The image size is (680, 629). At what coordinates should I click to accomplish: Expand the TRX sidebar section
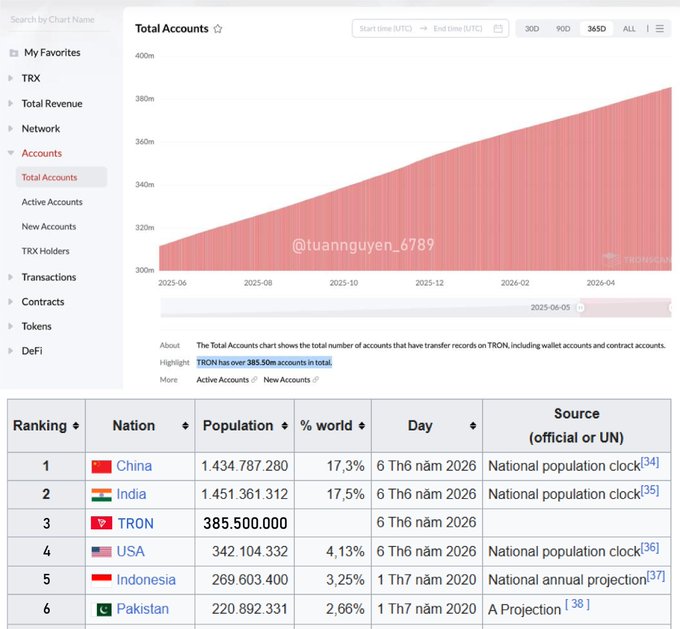(x=11, y=78)
